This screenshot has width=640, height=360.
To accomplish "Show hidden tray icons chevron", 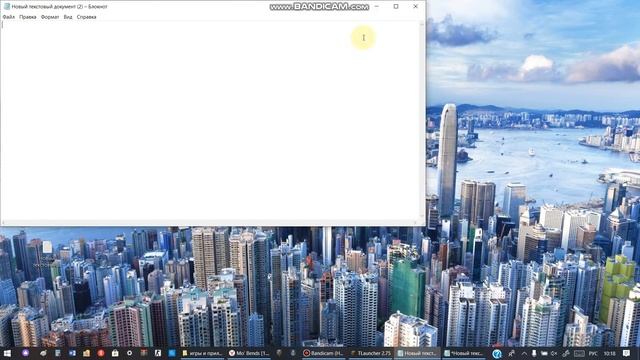I will tap(524, 353).
